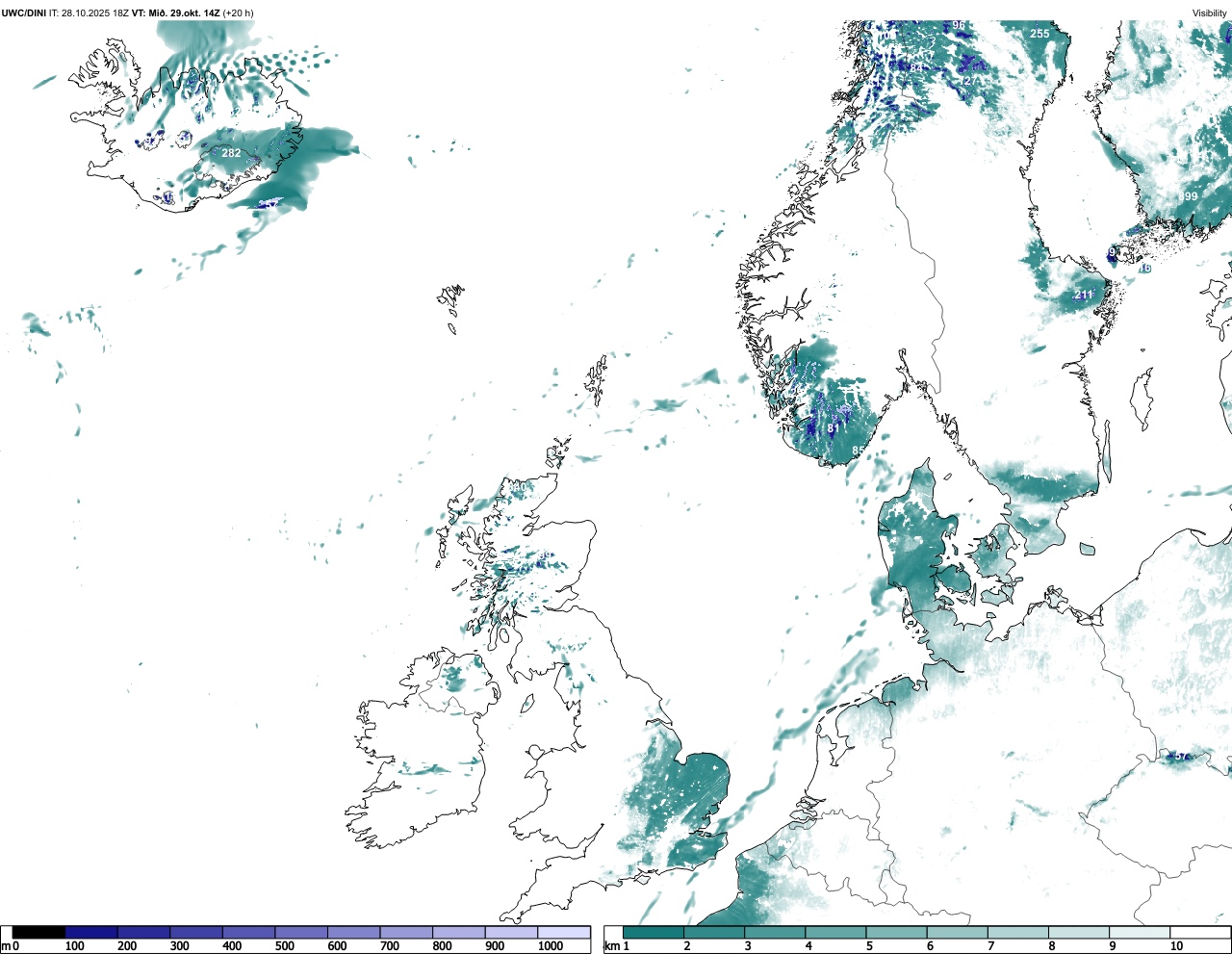This screenshot has height=954, width=1232.
Task: Pick the 8–9 km legend swatch
Action: pyautogui.click(x=1078, y=932)
